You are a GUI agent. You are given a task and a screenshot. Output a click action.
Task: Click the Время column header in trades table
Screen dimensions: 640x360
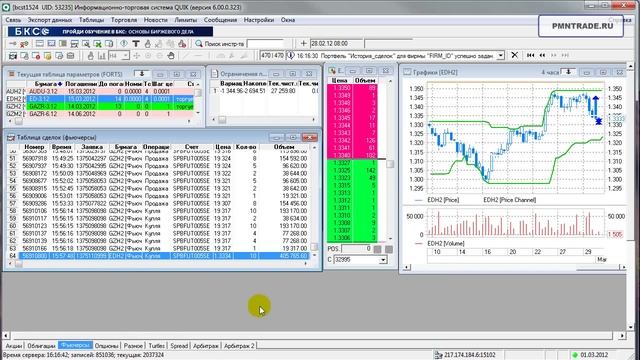point(62,147)
